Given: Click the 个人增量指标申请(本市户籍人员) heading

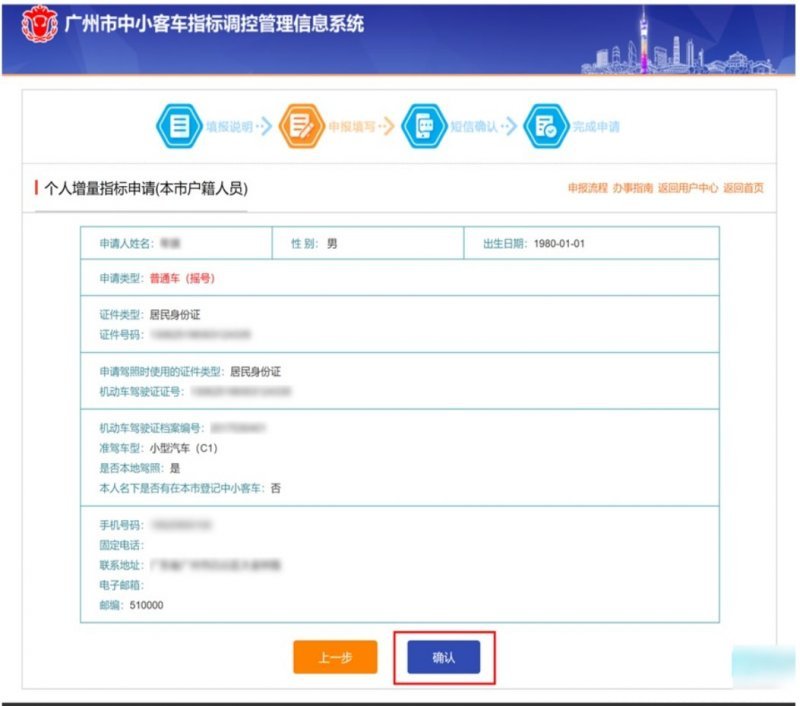Looking at the screenshot, I should click(145, 188).
